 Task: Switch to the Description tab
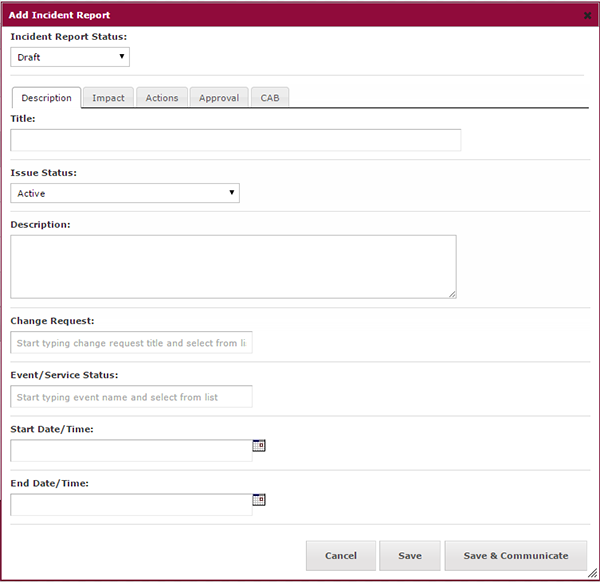click(x=47, y=98)
